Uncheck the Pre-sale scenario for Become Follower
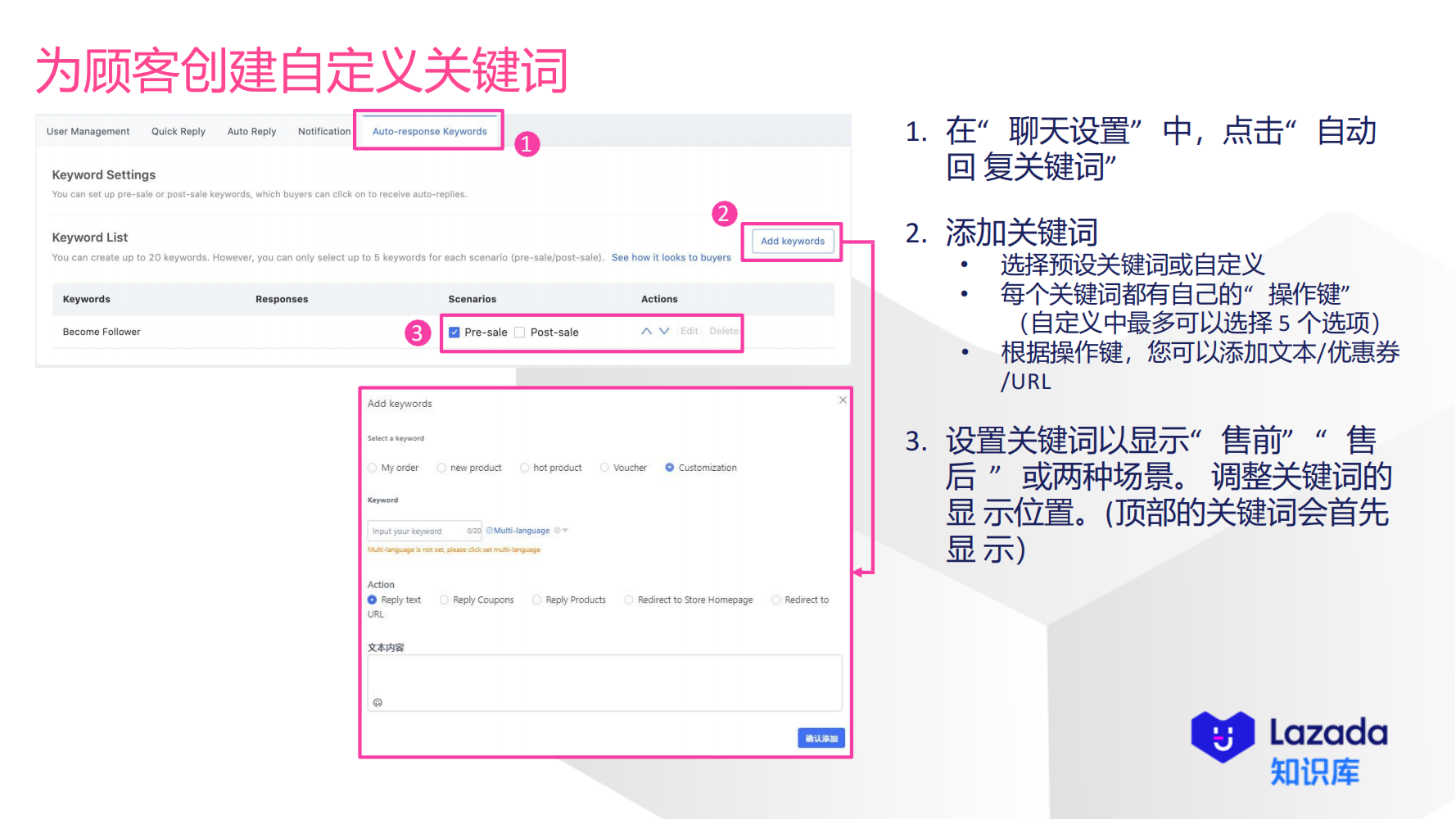The image size is (1456, 819). pos(454,332)
